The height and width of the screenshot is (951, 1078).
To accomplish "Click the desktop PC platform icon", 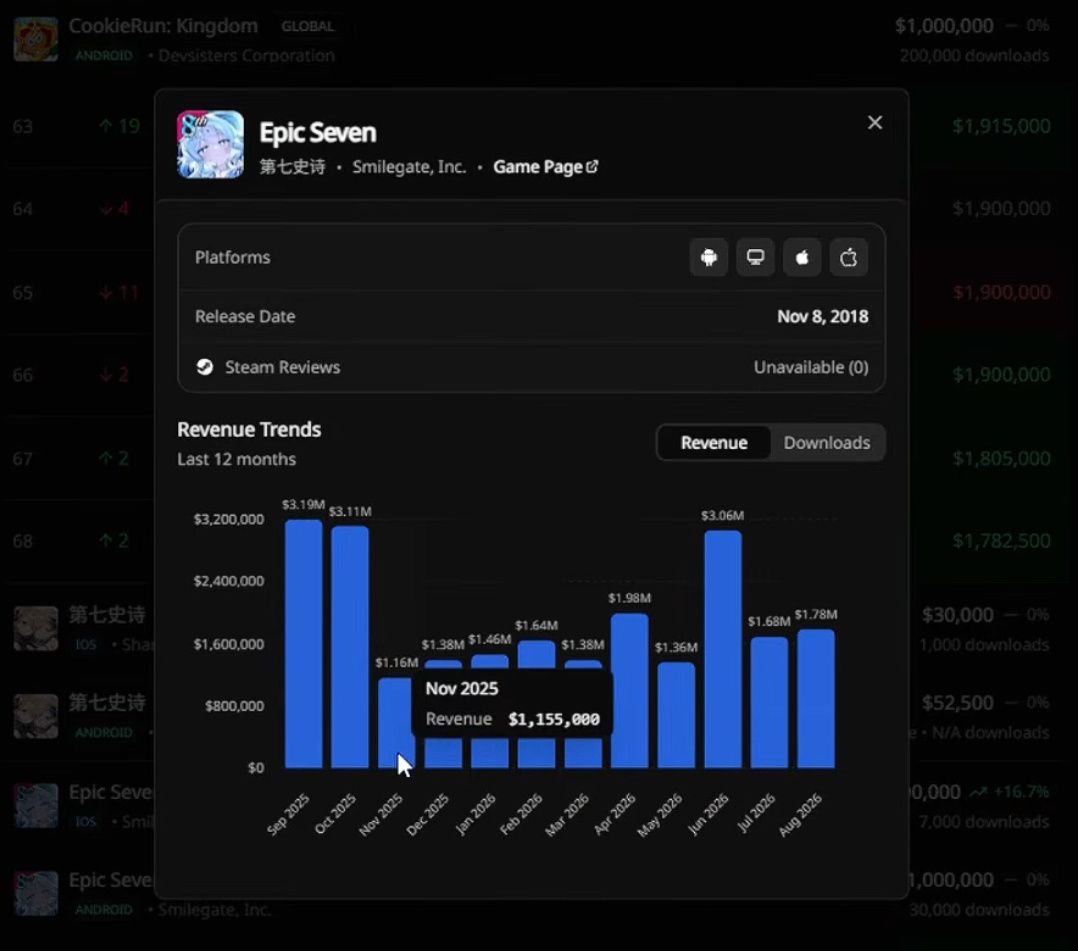I will point(756,257).
